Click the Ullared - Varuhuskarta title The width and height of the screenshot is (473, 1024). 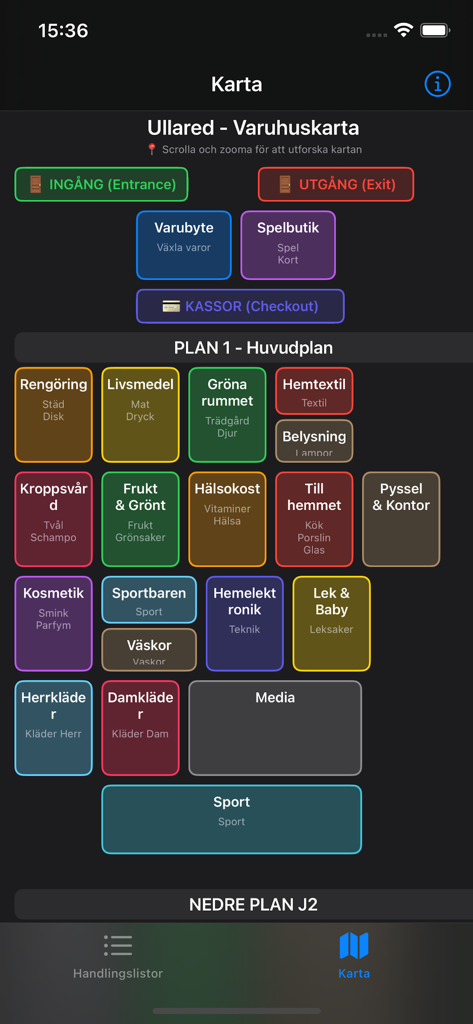[x=253, y=127]
